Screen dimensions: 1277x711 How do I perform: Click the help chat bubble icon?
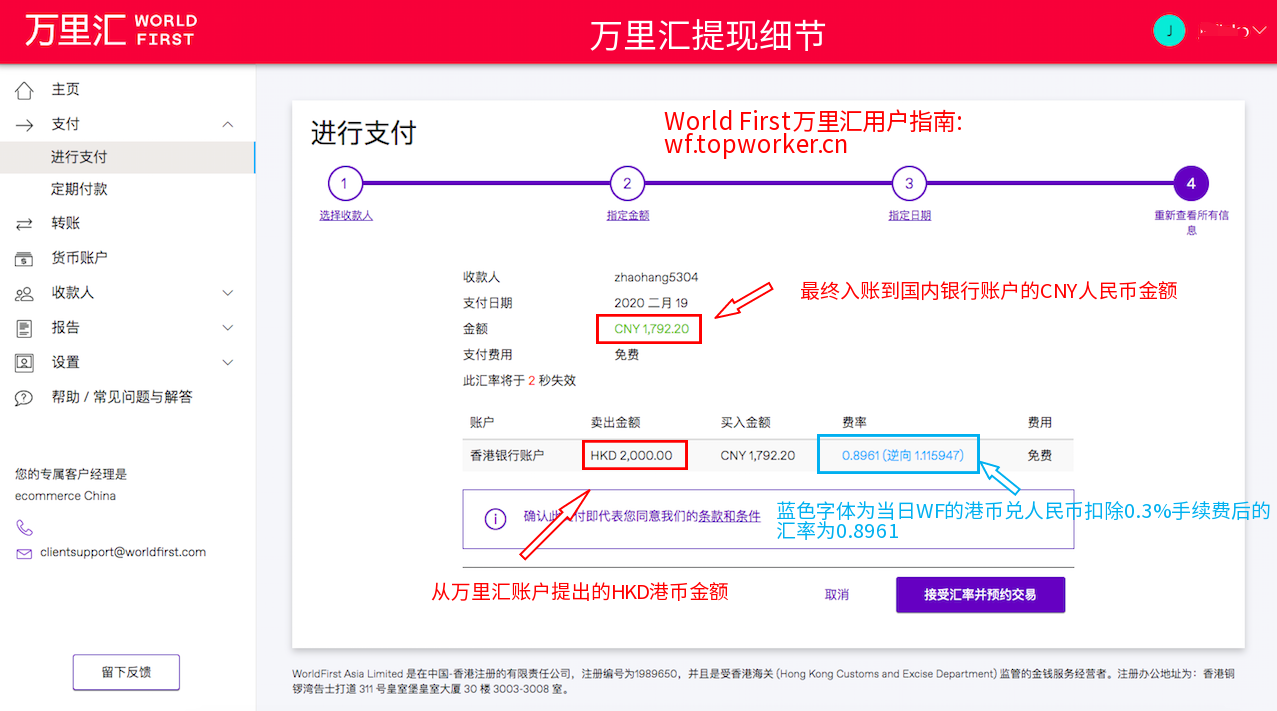24,398
